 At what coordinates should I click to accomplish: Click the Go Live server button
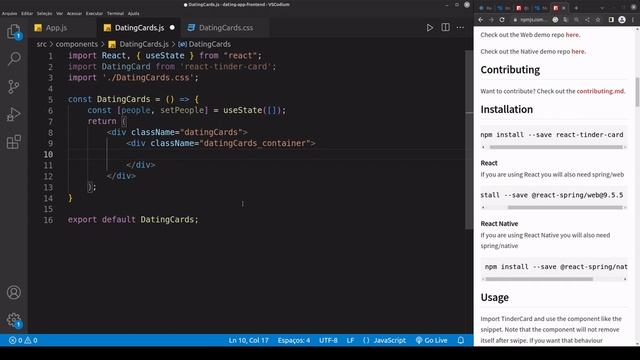point(431,340)
